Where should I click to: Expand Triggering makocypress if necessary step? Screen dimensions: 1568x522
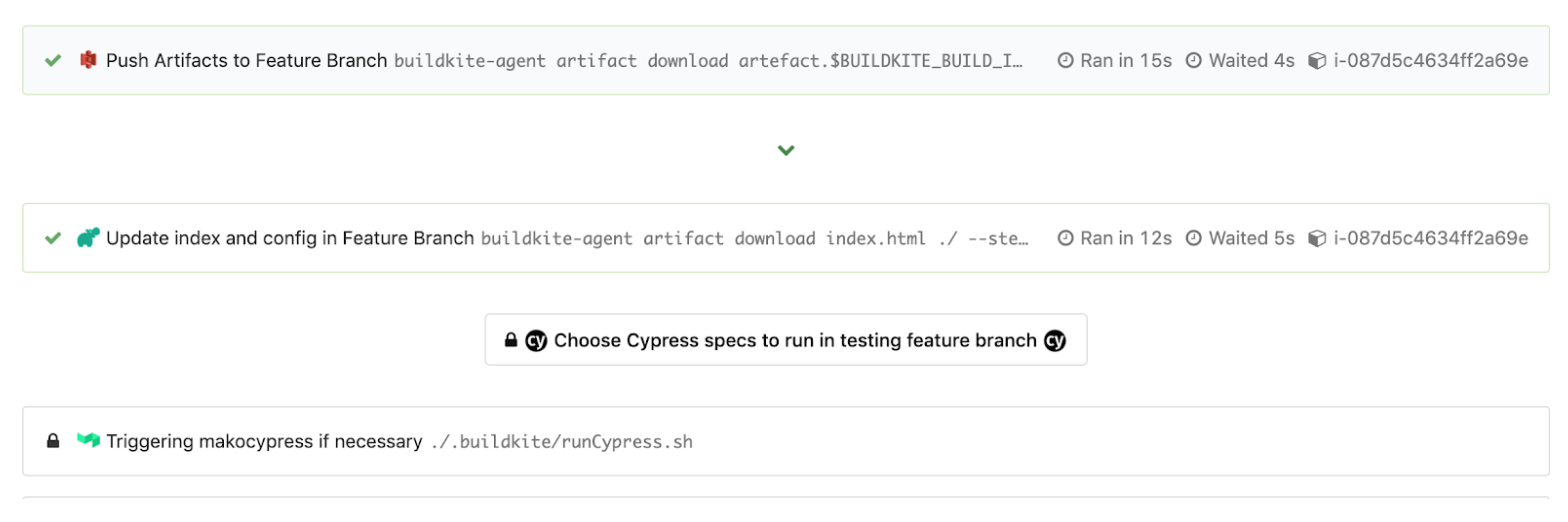[264, 441]
